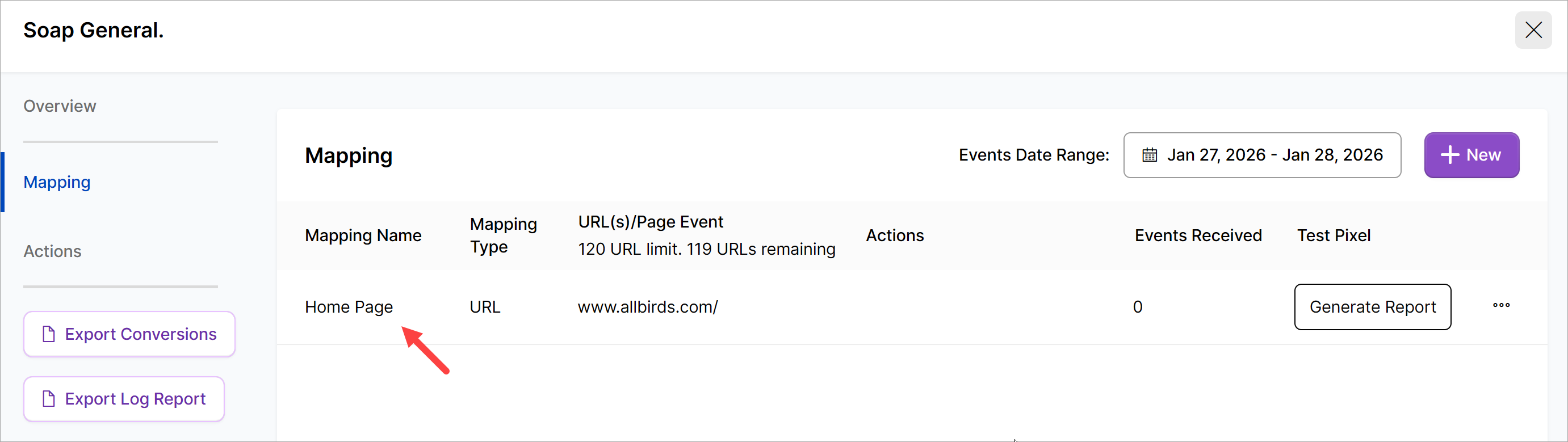Click the document icon in Export Conversions
Image resolution: width=1568 pixels, height=442 pixels.
click(x=49, y=334)
